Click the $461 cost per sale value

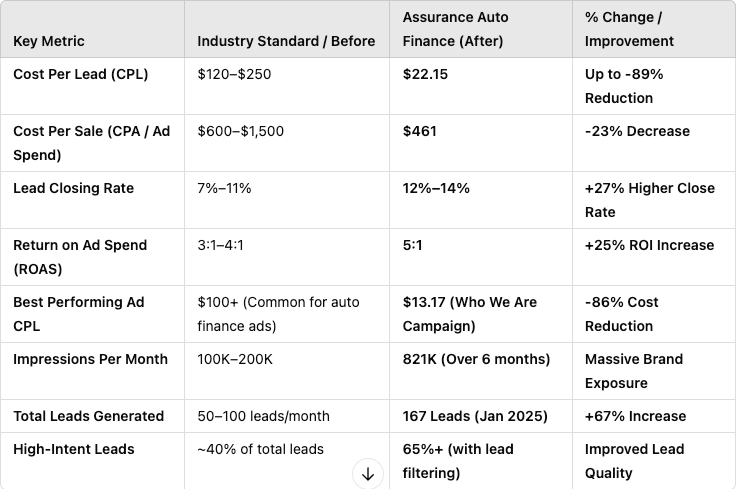(420, 131)
